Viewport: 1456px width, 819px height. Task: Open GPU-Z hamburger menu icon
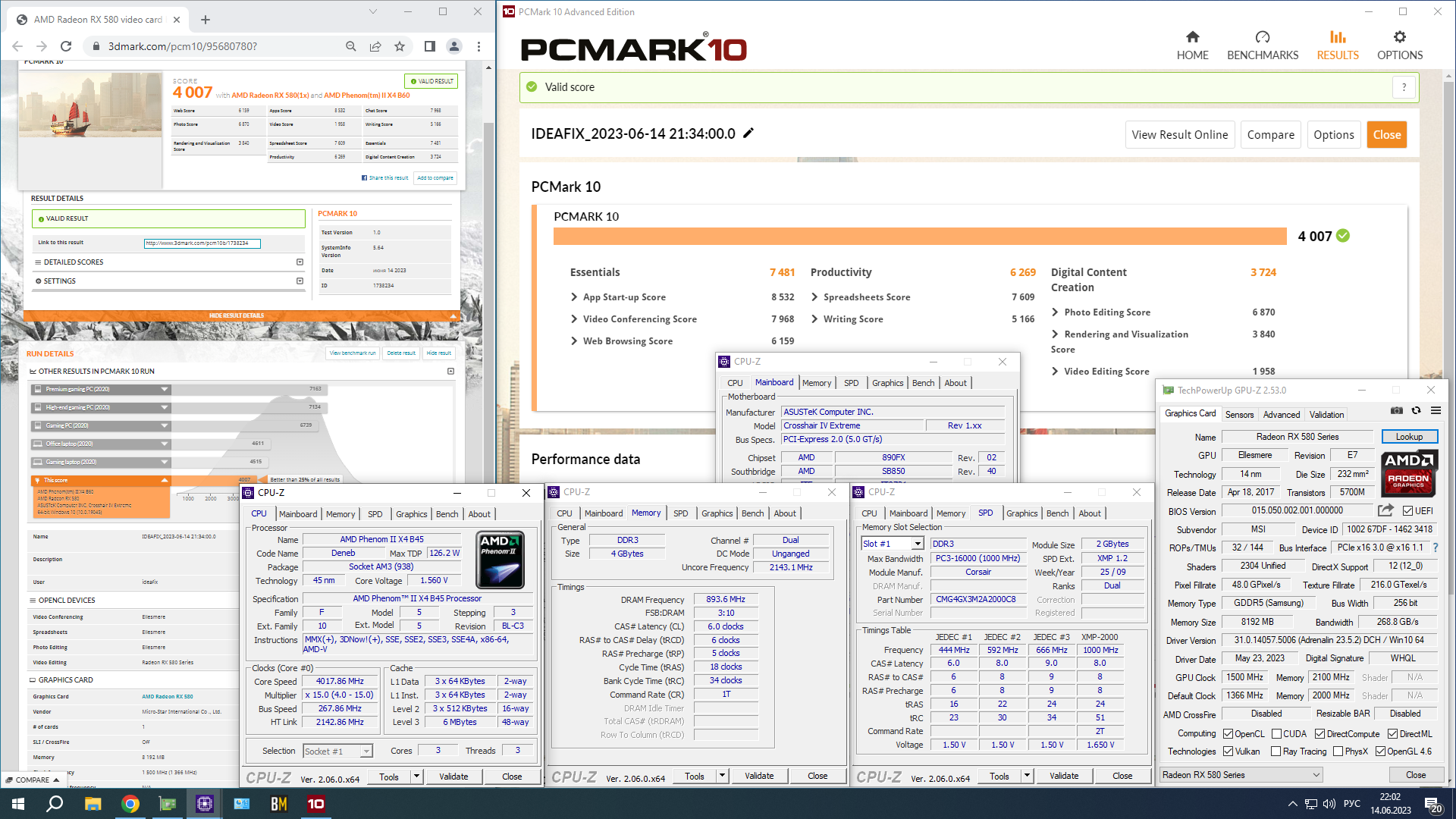1436,410
